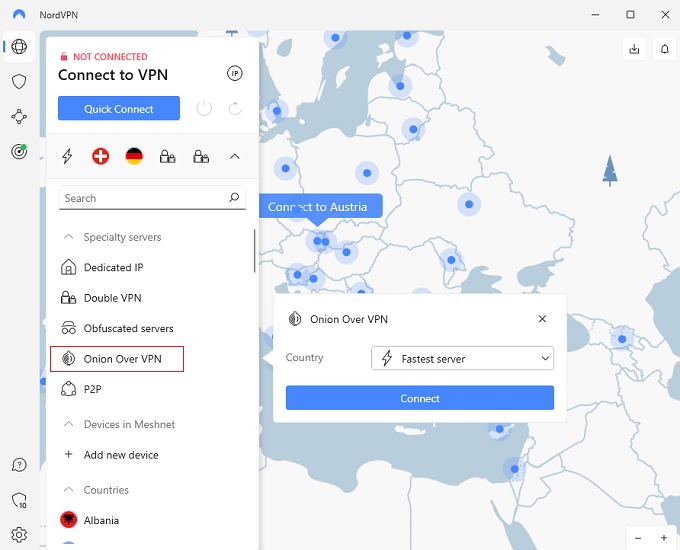The height and width of the screenshot is (550, 680).
Task: Zoom out the map with minus
Action: [x=638, y=538]
